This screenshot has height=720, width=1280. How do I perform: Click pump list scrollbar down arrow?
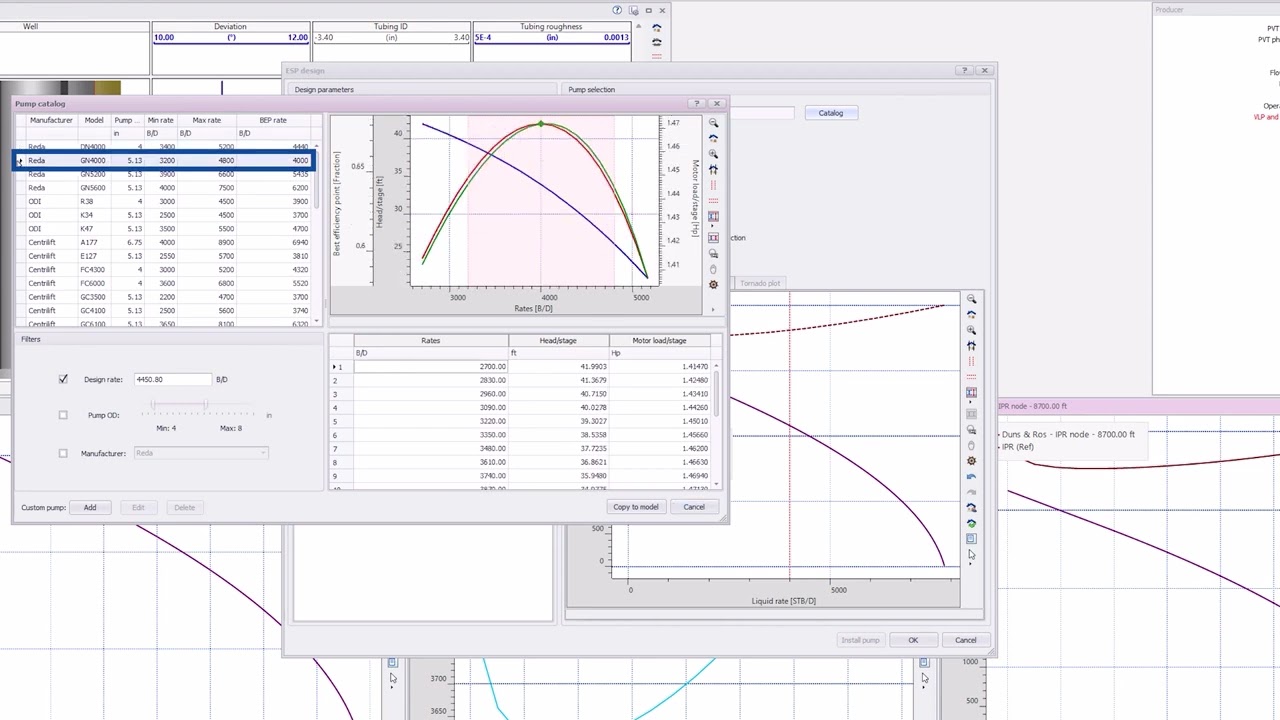[317, 321]
